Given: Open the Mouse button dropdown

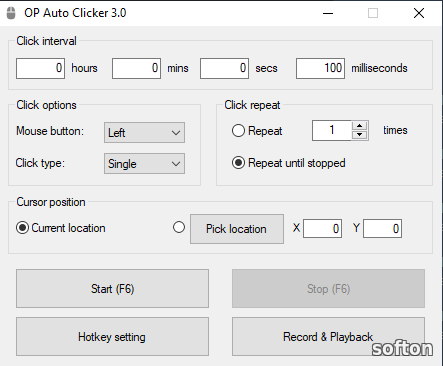Looking at the screenshot, I should click(144, 133).
